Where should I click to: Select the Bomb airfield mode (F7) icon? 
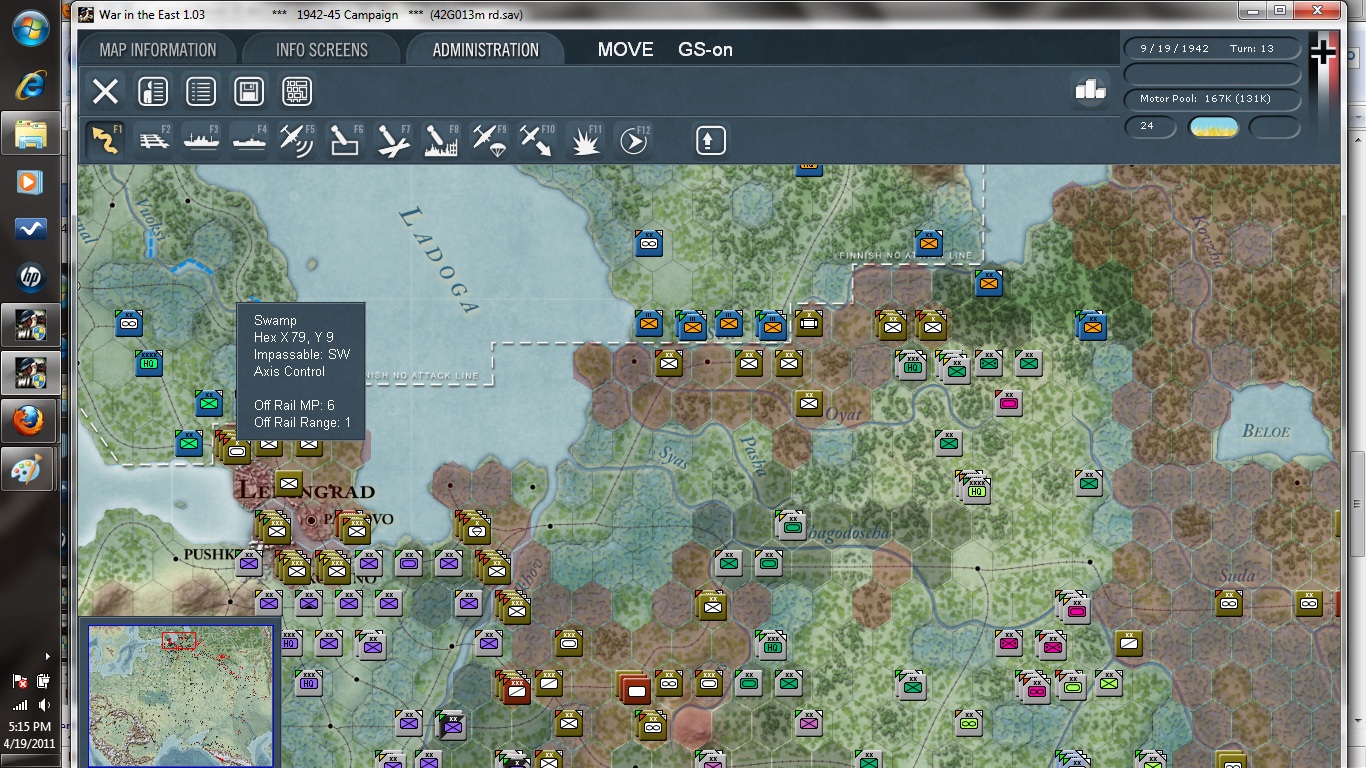(x=393, y=140)
